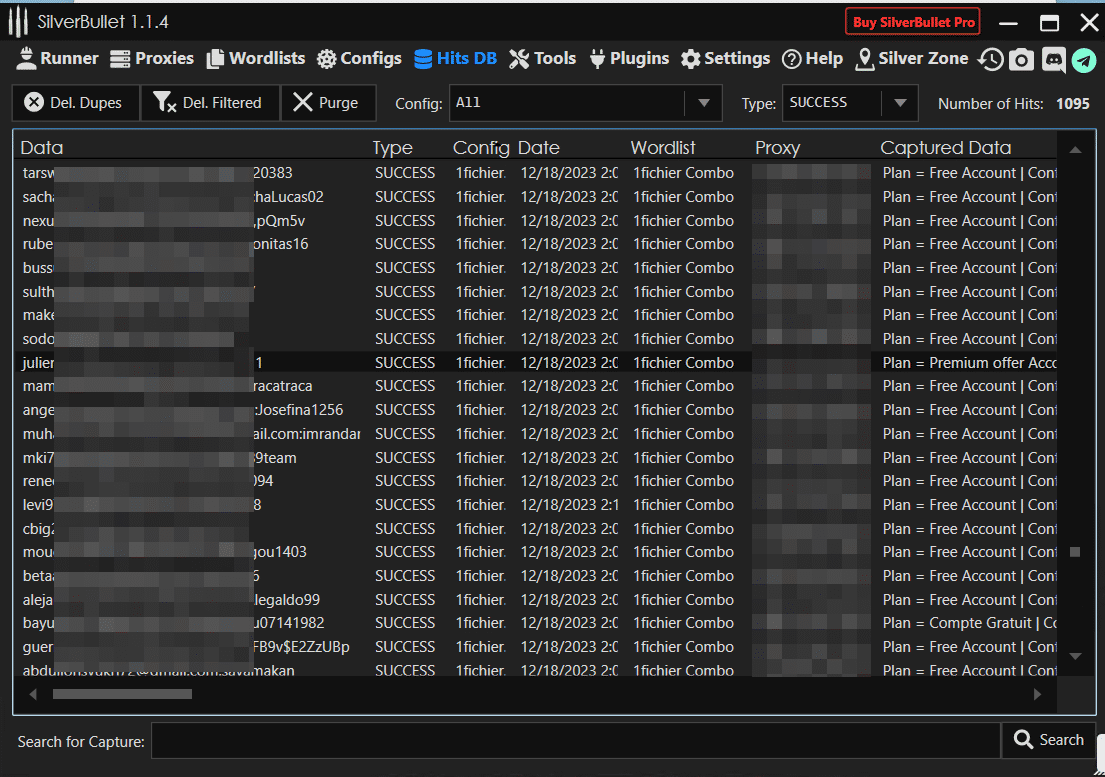Switch to the Configs section
Viewport: 1105px width, 777px height.
coord(359,59)
